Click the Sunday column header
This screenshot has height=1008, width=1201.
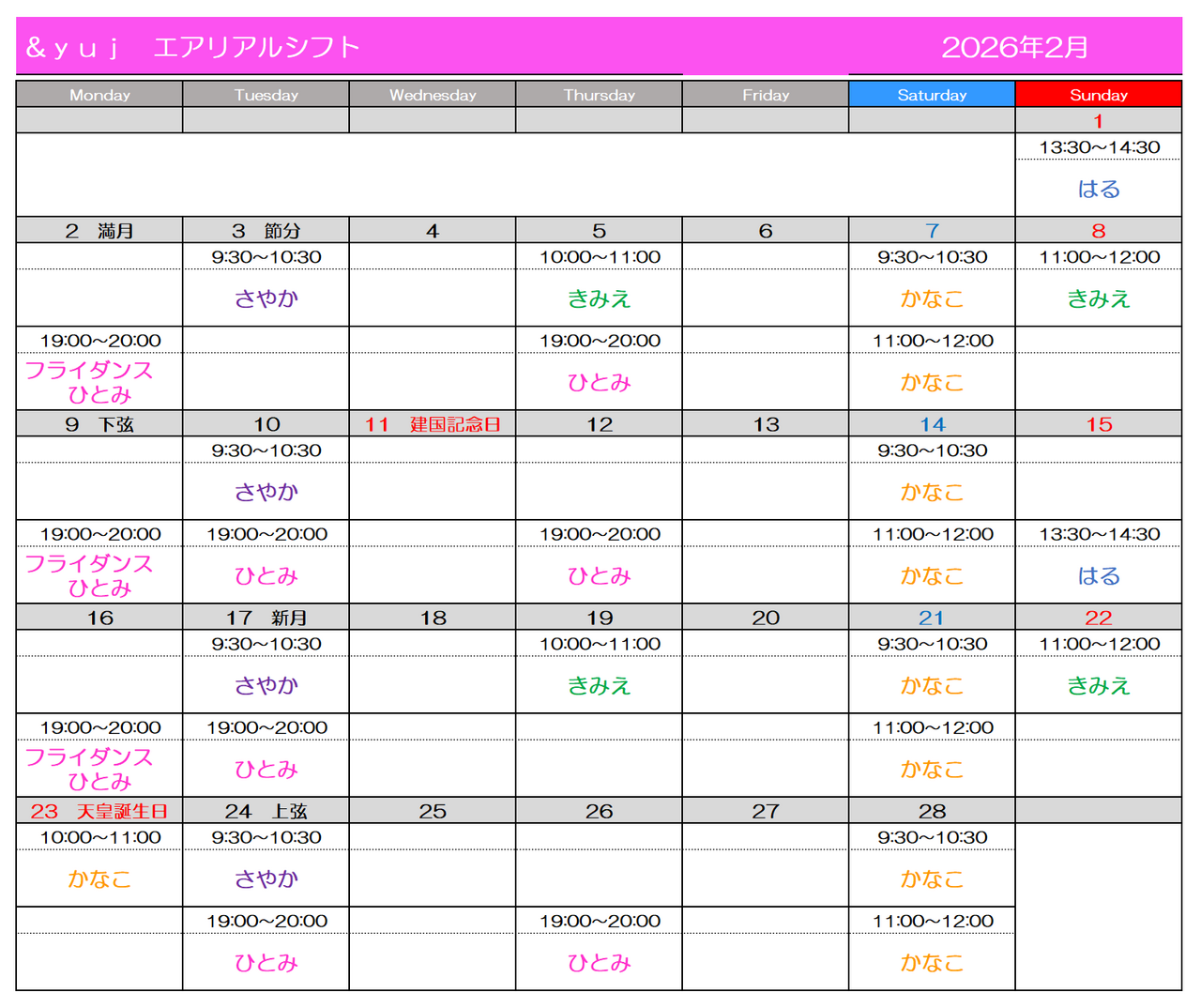[1098, 95]
